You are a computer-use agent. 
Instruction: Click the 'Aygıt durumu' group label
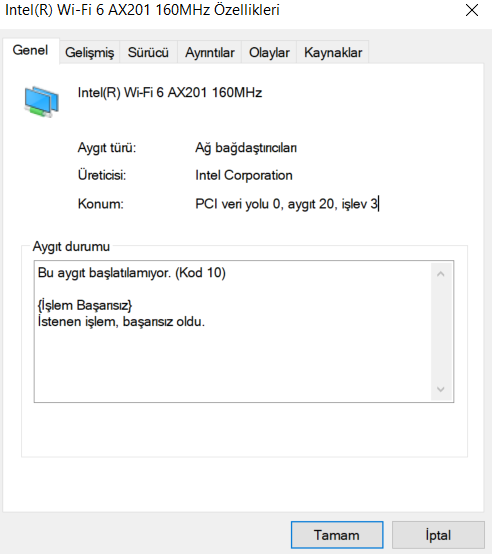point(71,246)
